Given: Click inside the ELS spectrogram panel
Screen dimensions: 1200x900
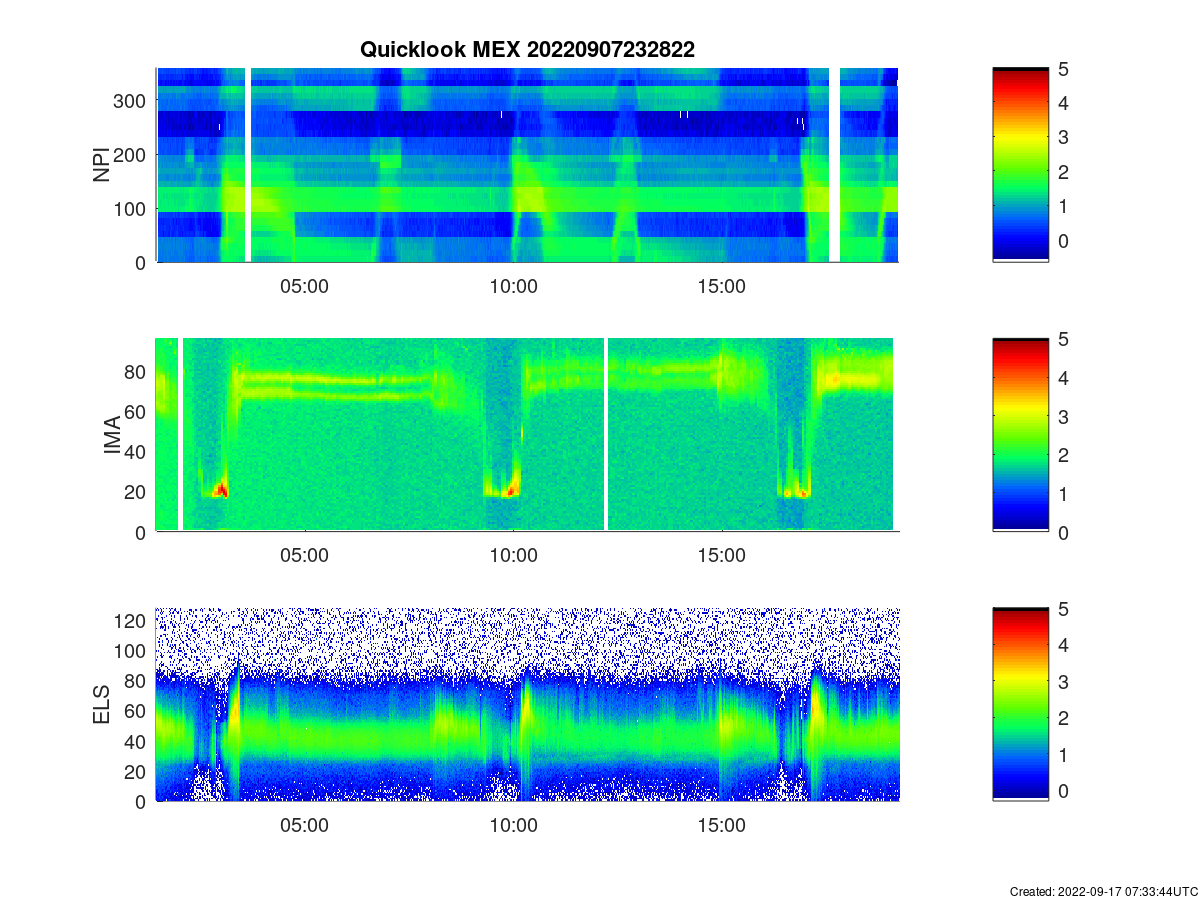Looking at the screenshot, I should point(527,704).
